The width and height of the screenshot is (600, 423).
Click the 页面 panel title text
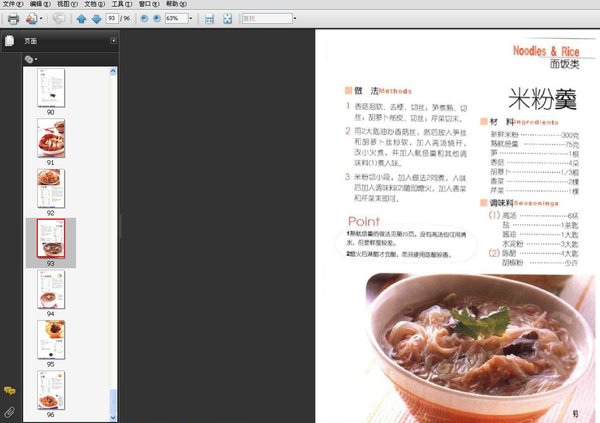coord(31,41)
